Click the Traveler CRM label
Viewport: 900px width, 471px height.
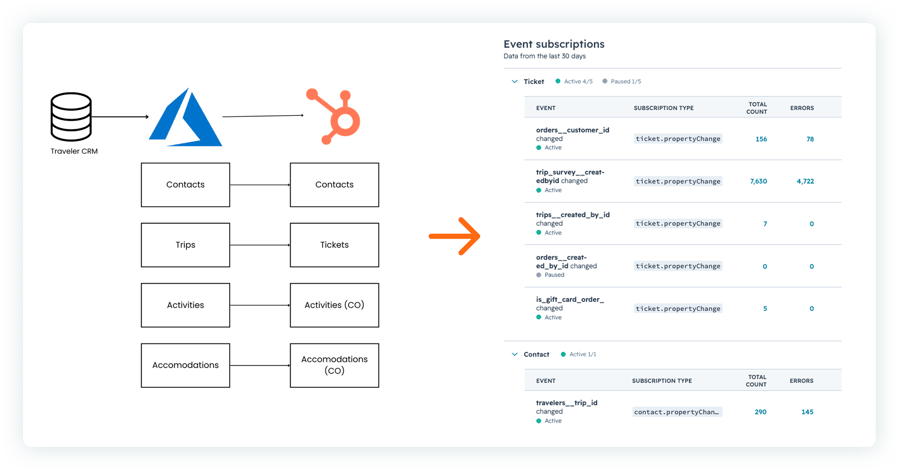pyautogui.click(x=74, y=151)
